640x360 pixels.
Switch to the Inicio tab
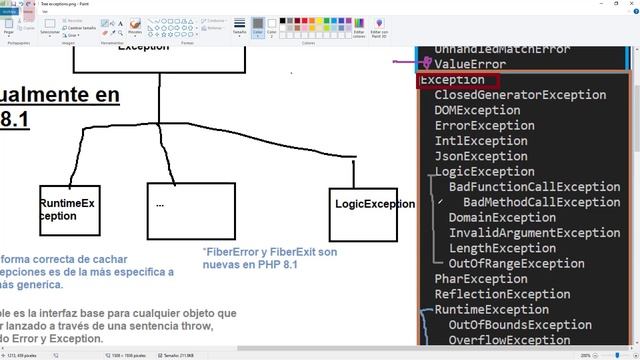point(28,11)
